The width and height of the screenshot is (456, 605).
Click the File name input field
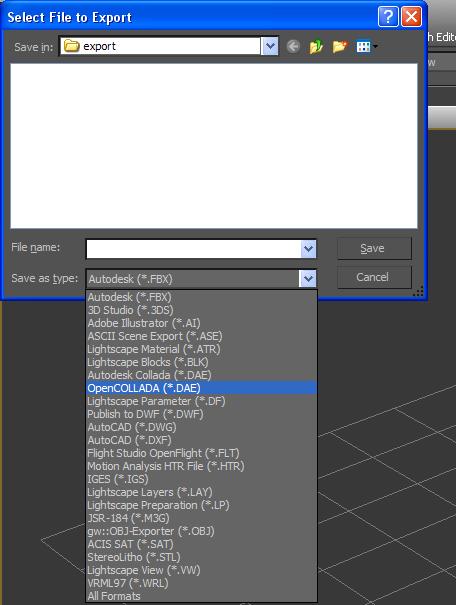pos(193,249)
